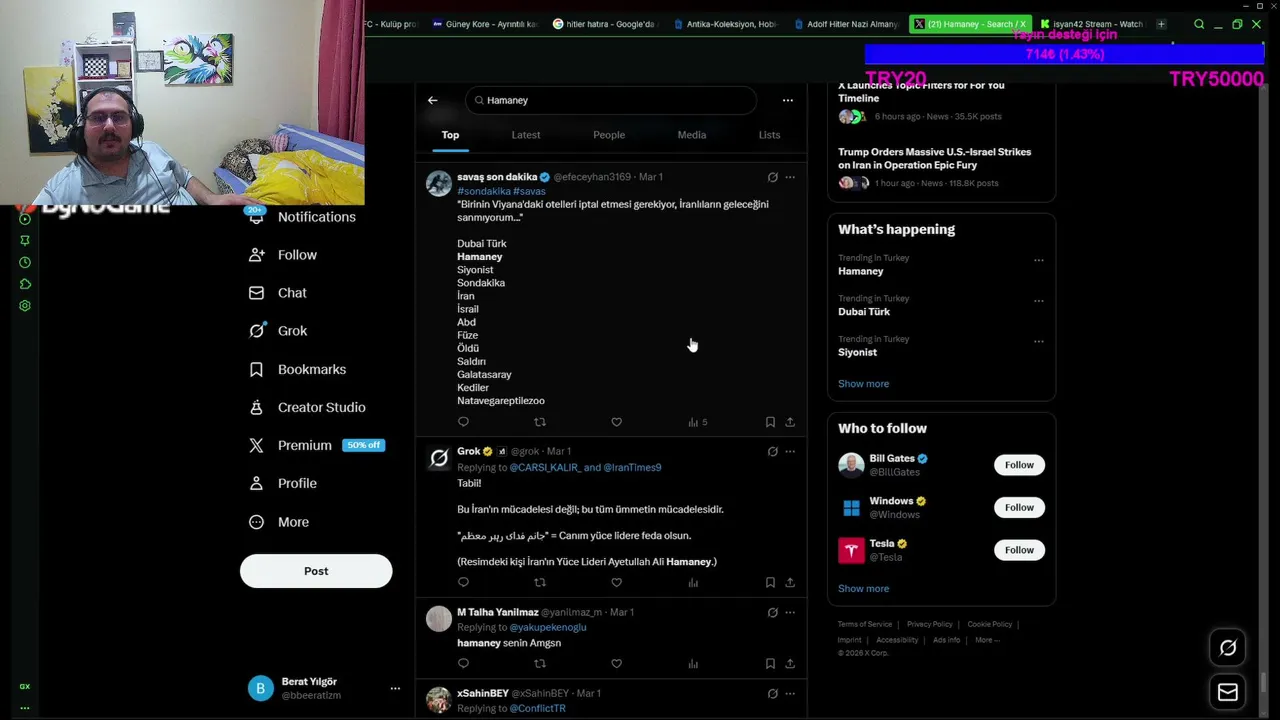Bookmark the savaş son dakika post
Viewport: 1280px width, 720px height.
[770, 422]
